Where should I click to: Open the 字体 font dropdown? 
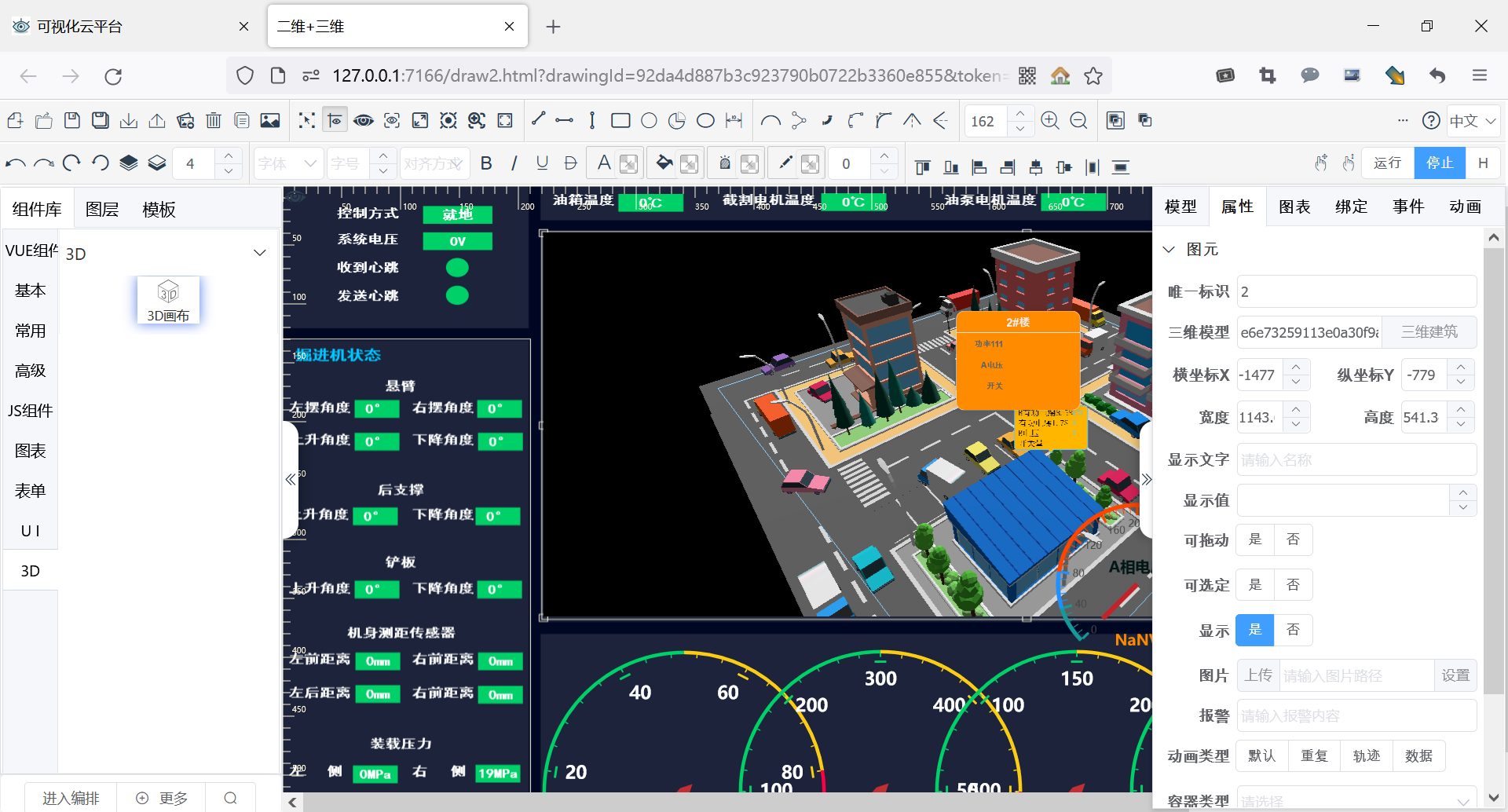288,163
